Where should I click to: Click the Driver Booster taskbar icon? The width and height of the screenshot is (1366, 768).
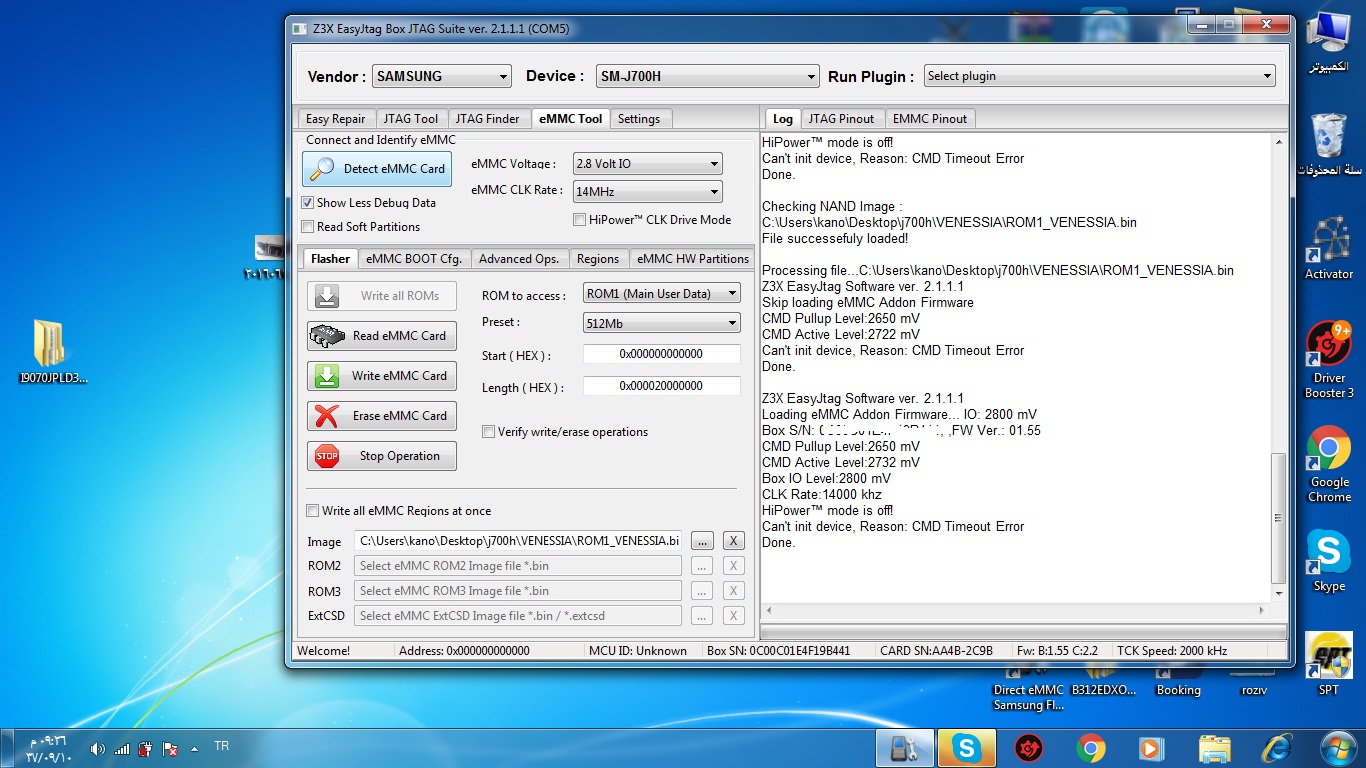coord(1028,747)
